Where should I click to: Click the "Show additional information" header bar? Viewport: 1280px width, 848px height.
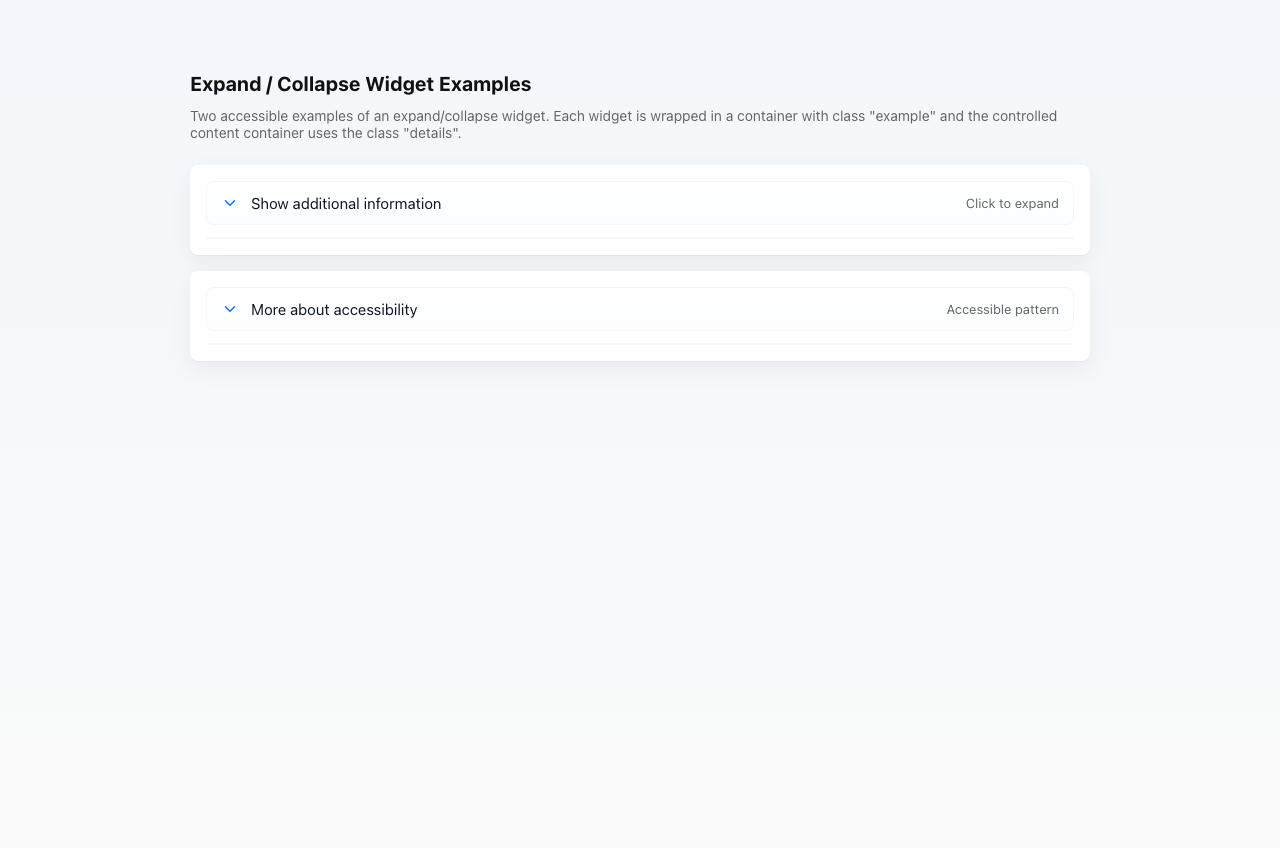pos(640,203)
